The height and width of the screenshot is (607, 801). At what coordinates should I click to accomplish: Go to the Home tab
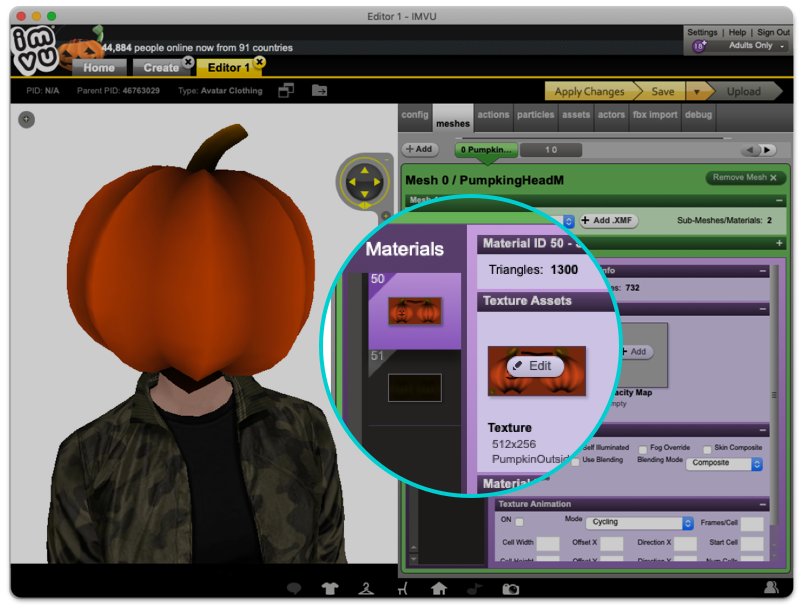point(99,67)
